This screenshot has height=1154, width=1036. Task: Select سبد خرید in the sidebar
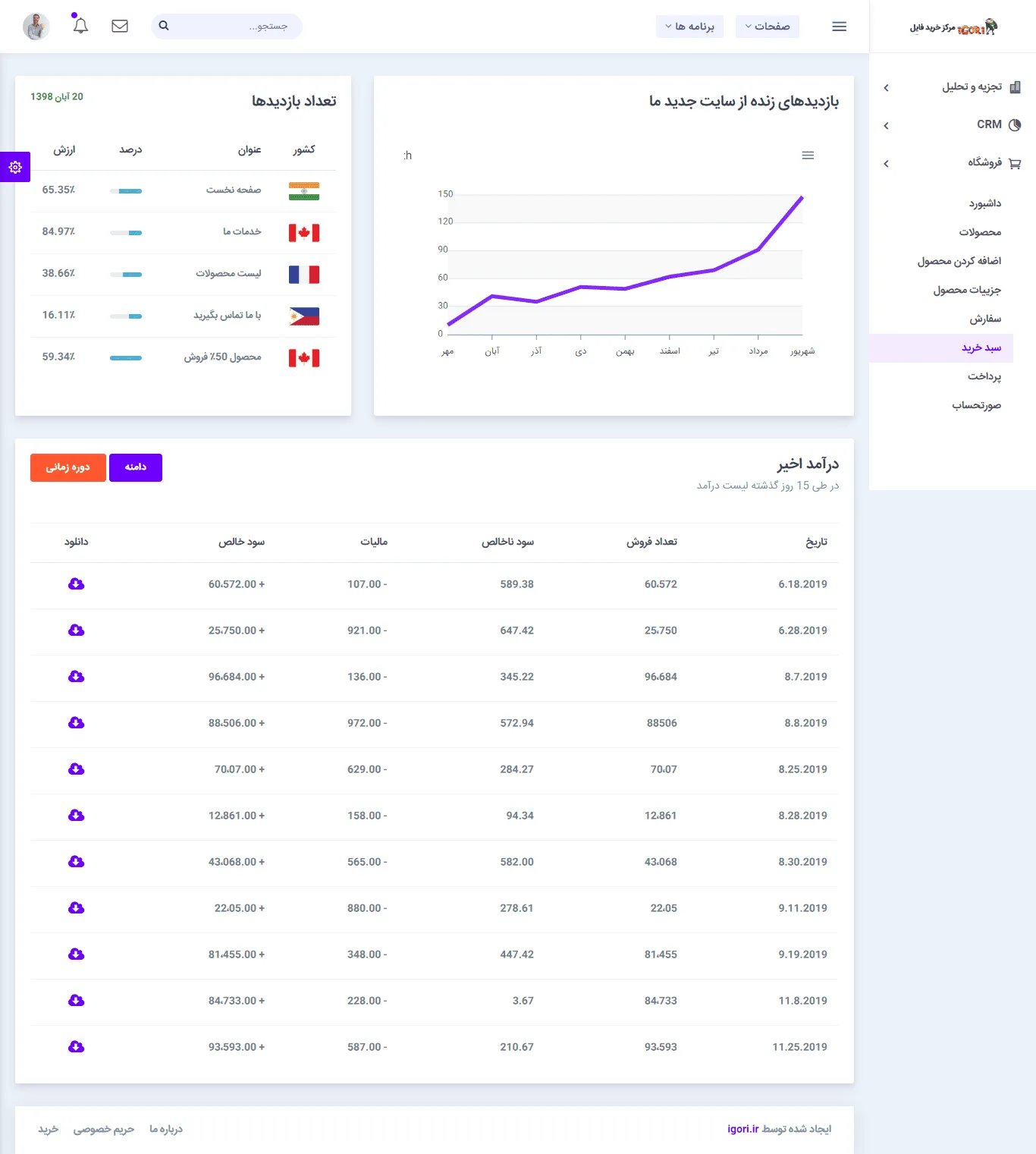(981, 348)
